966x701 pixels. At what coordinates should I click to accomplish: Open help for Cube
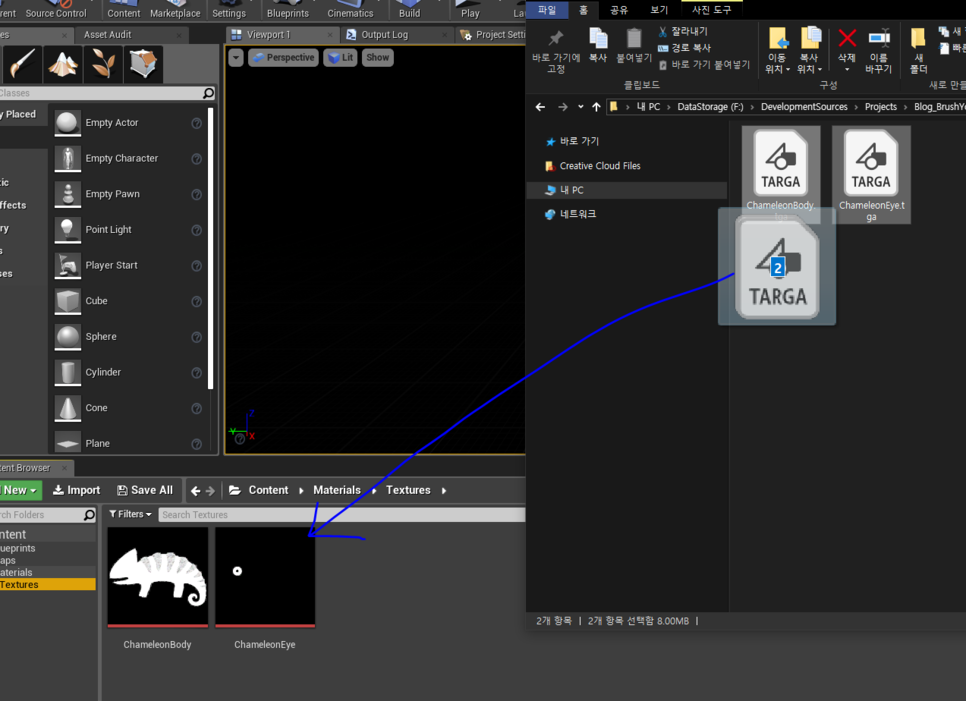coord(197,302)
